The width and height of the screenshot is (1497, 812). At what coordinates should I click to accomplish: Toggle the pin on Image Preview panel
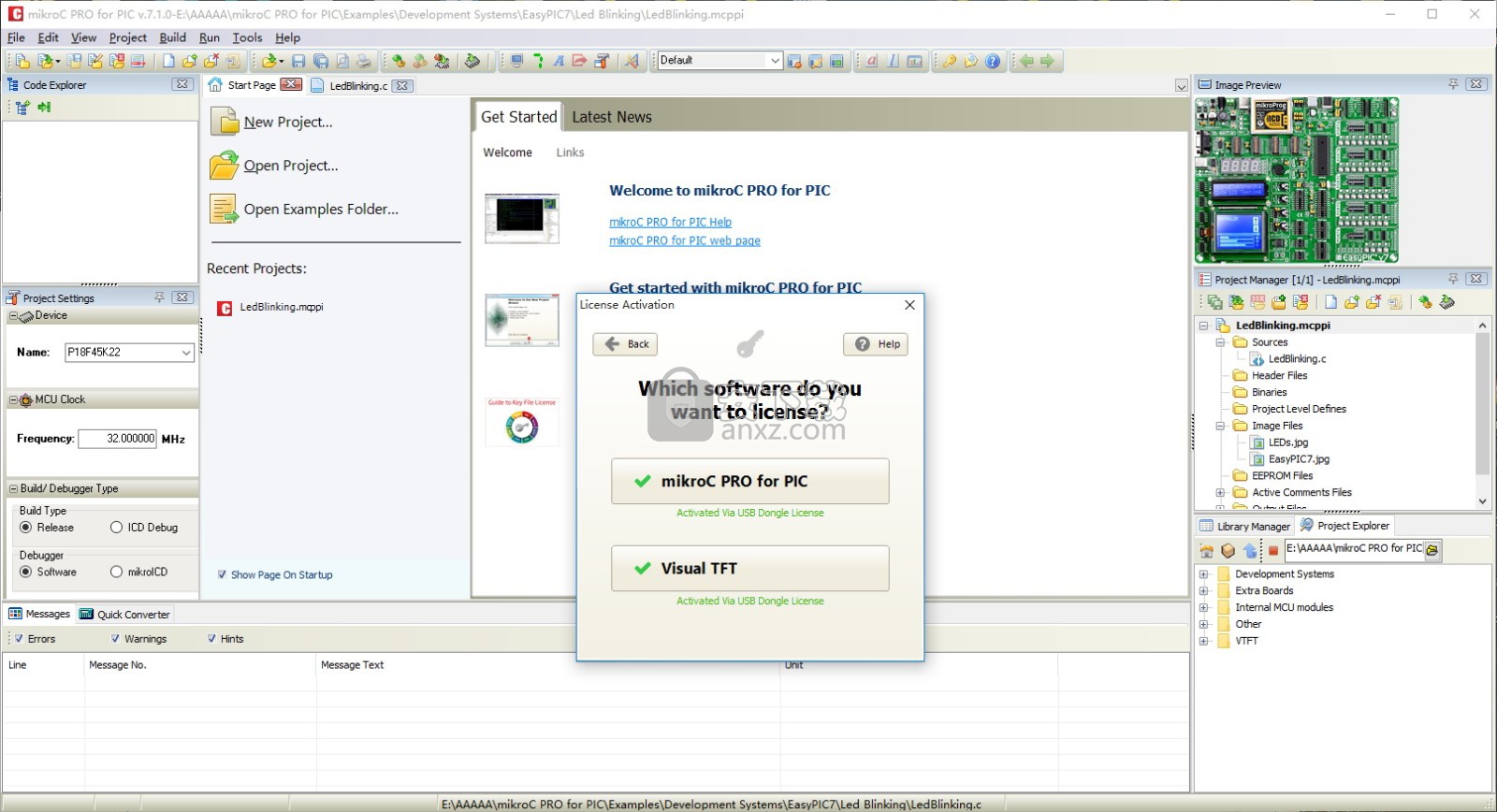coord(1453,84)
